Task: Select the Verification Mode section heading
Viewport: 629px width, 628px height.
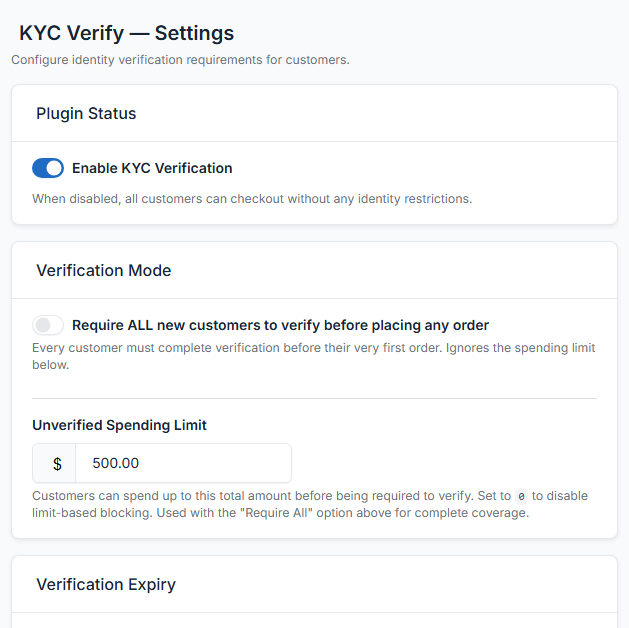Action: tap(104, 270)
